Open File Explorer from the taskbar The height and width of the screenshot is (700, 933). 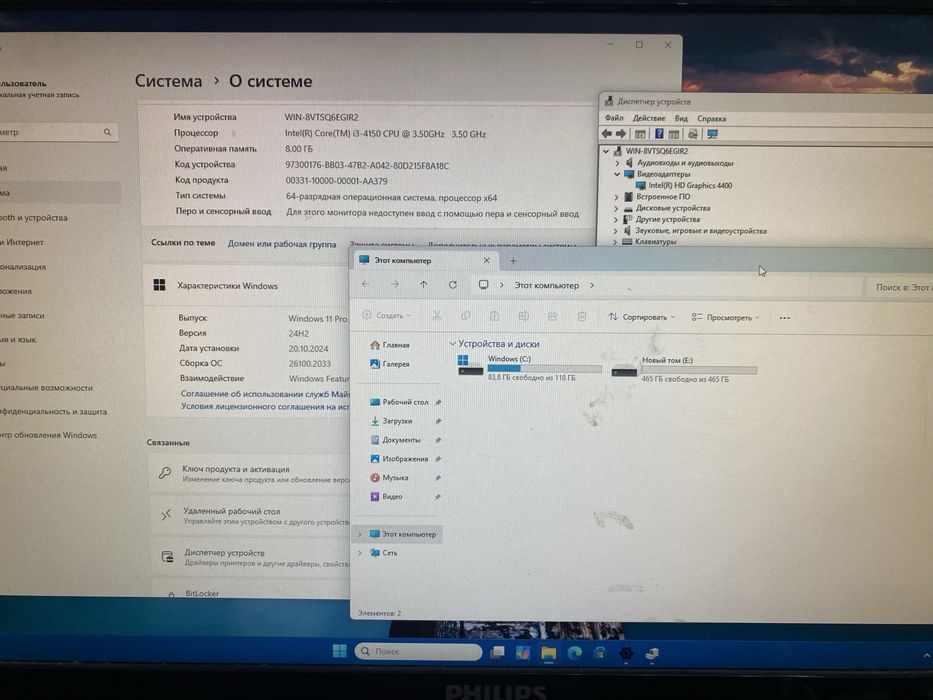pos(549,654)
